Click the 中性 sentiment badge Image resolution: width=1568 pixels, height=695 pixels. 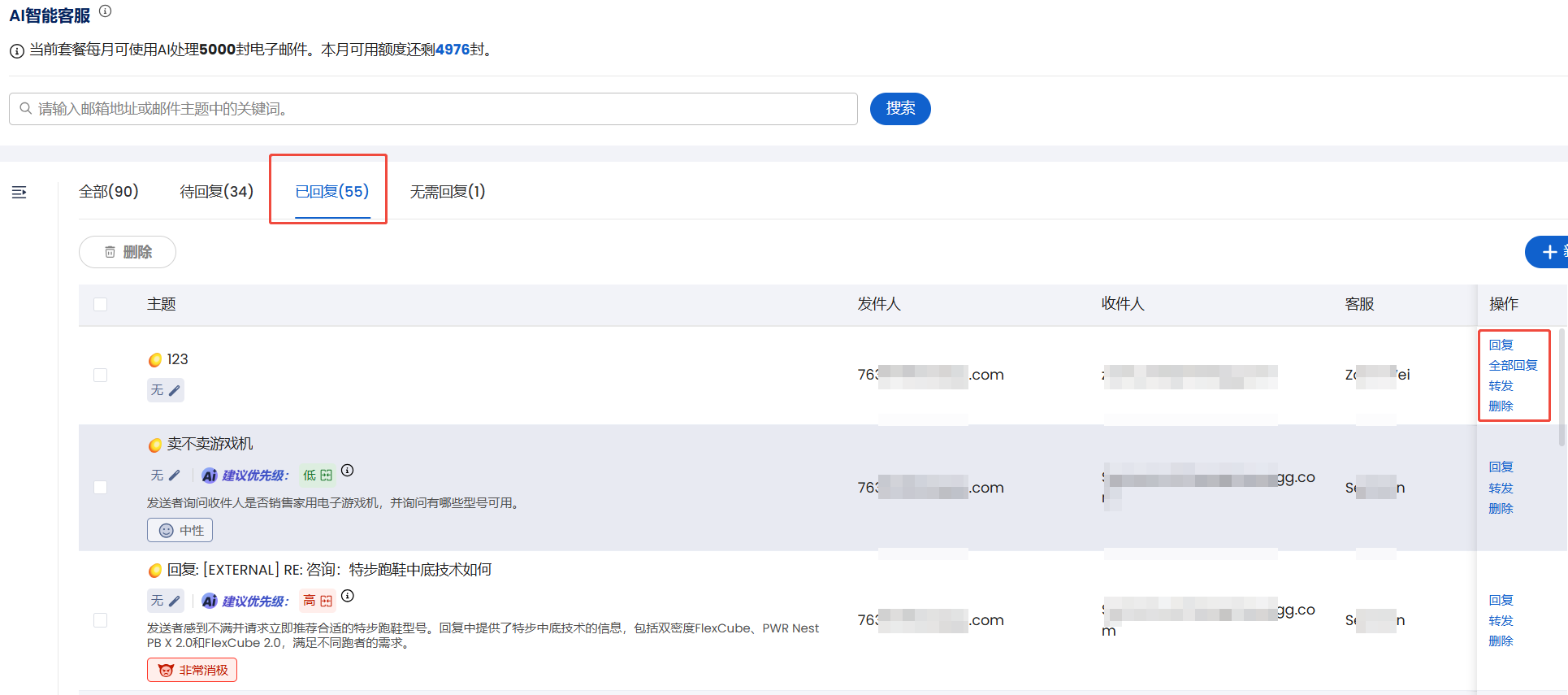pos(180,530)
